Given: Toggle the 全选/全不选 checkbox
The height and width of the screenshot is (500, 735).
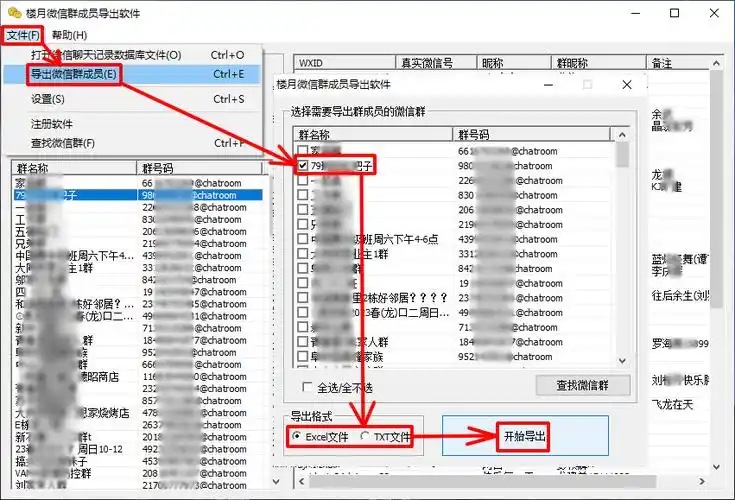Looking at the screenshot, I should (x=307, y=387).
